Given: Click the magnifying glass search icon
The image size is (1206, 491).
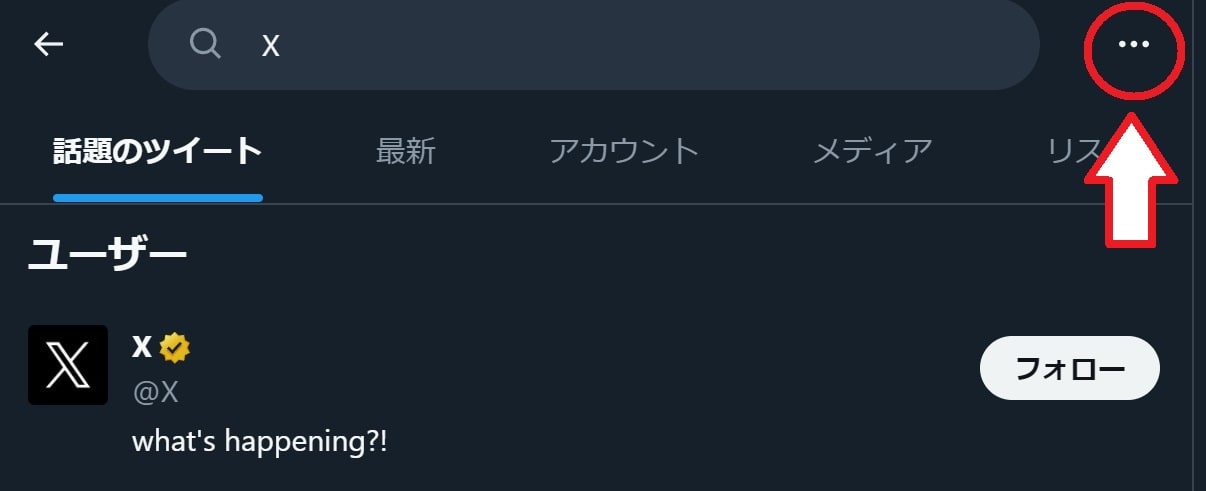Looking at the screenshot, I should click(x=205, y=43).
